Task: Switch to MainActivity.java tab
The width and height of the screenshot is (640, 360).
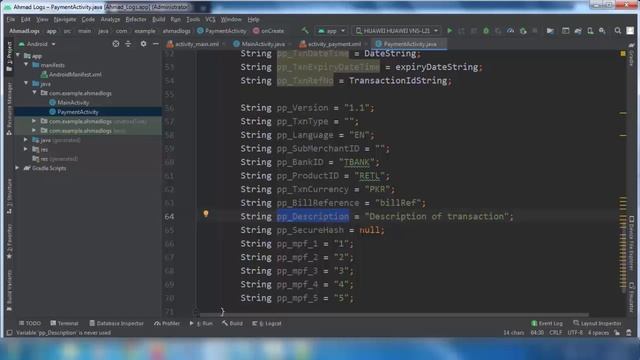Action: (262, 44)
